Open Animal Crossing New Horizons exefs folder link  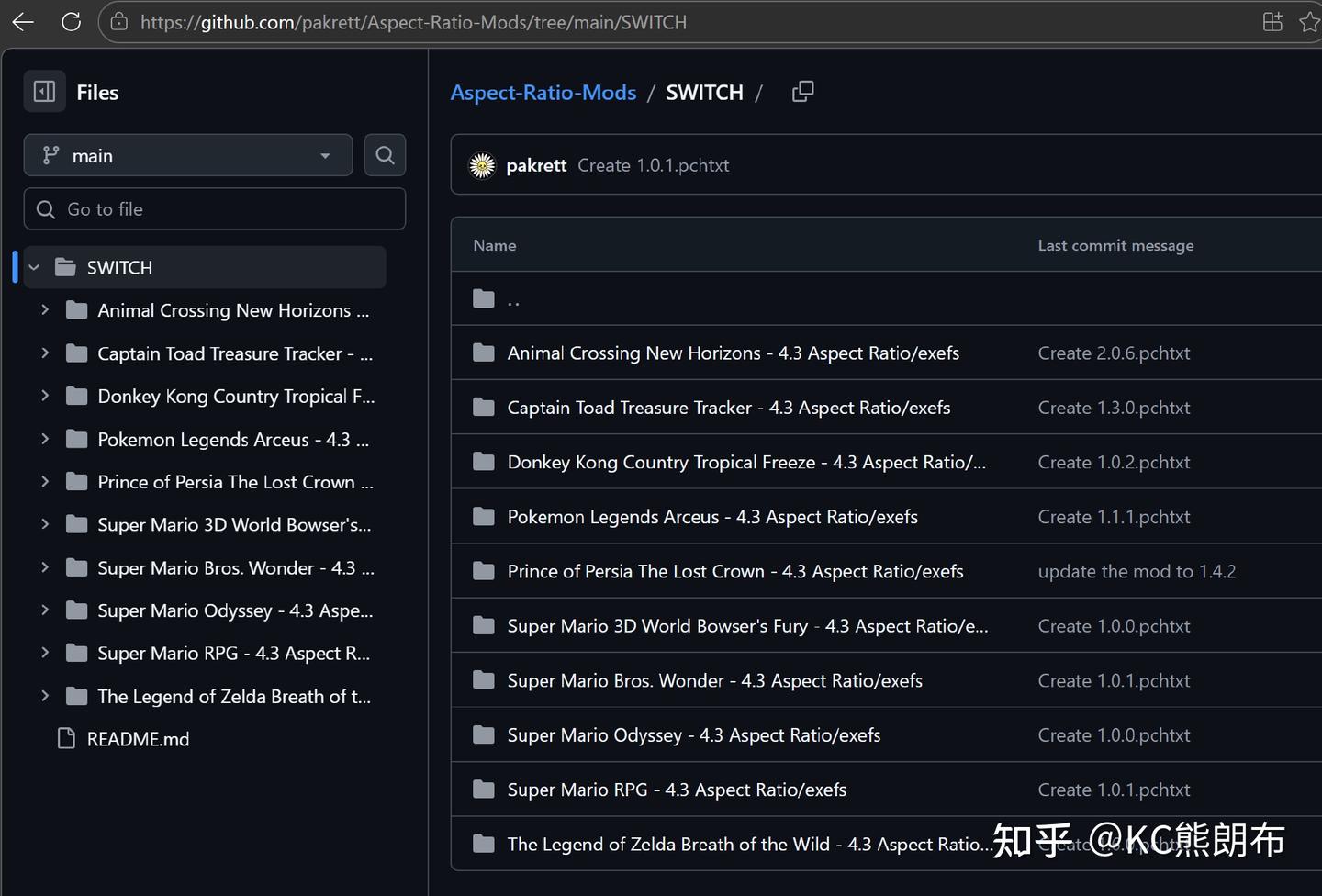pos(734,353)
